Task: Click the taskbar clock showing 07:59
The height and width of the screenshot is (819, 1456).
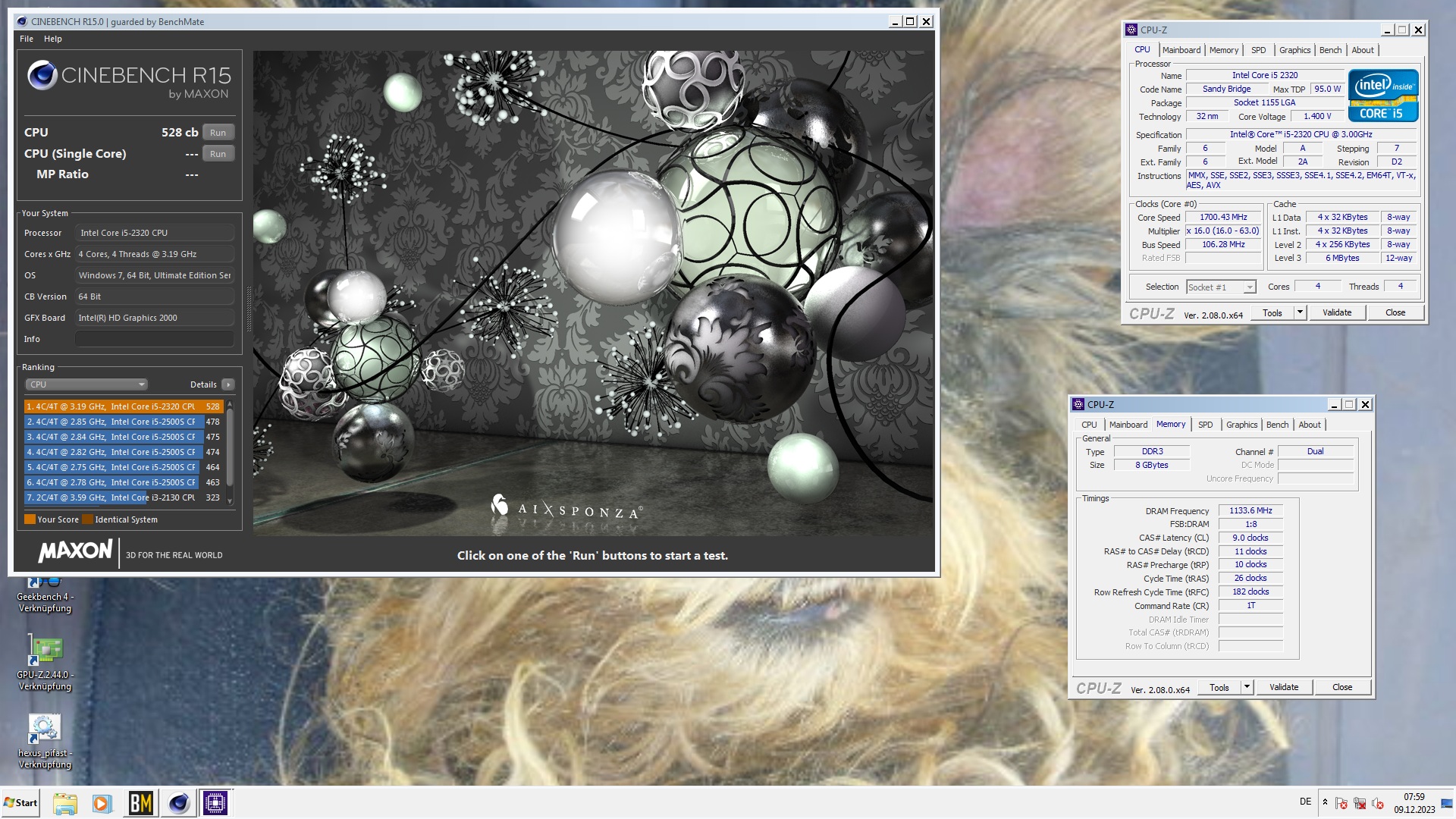Action: (x=1414, y=803)
